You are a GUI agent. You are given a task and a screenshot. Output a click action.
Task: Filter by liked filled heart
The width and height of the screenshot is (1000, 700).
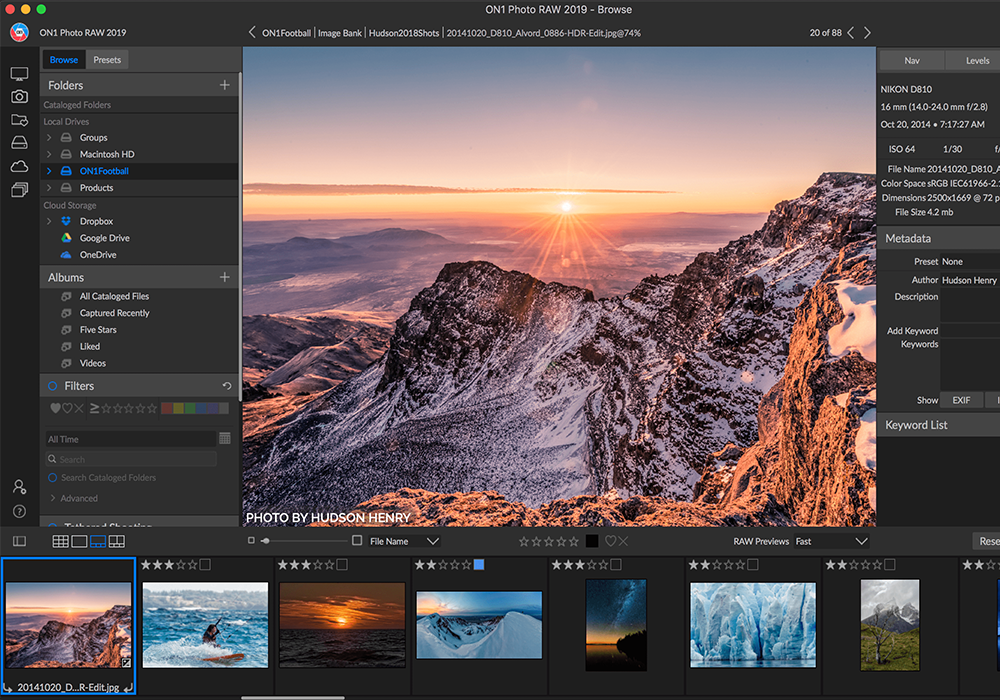(55, 408)
